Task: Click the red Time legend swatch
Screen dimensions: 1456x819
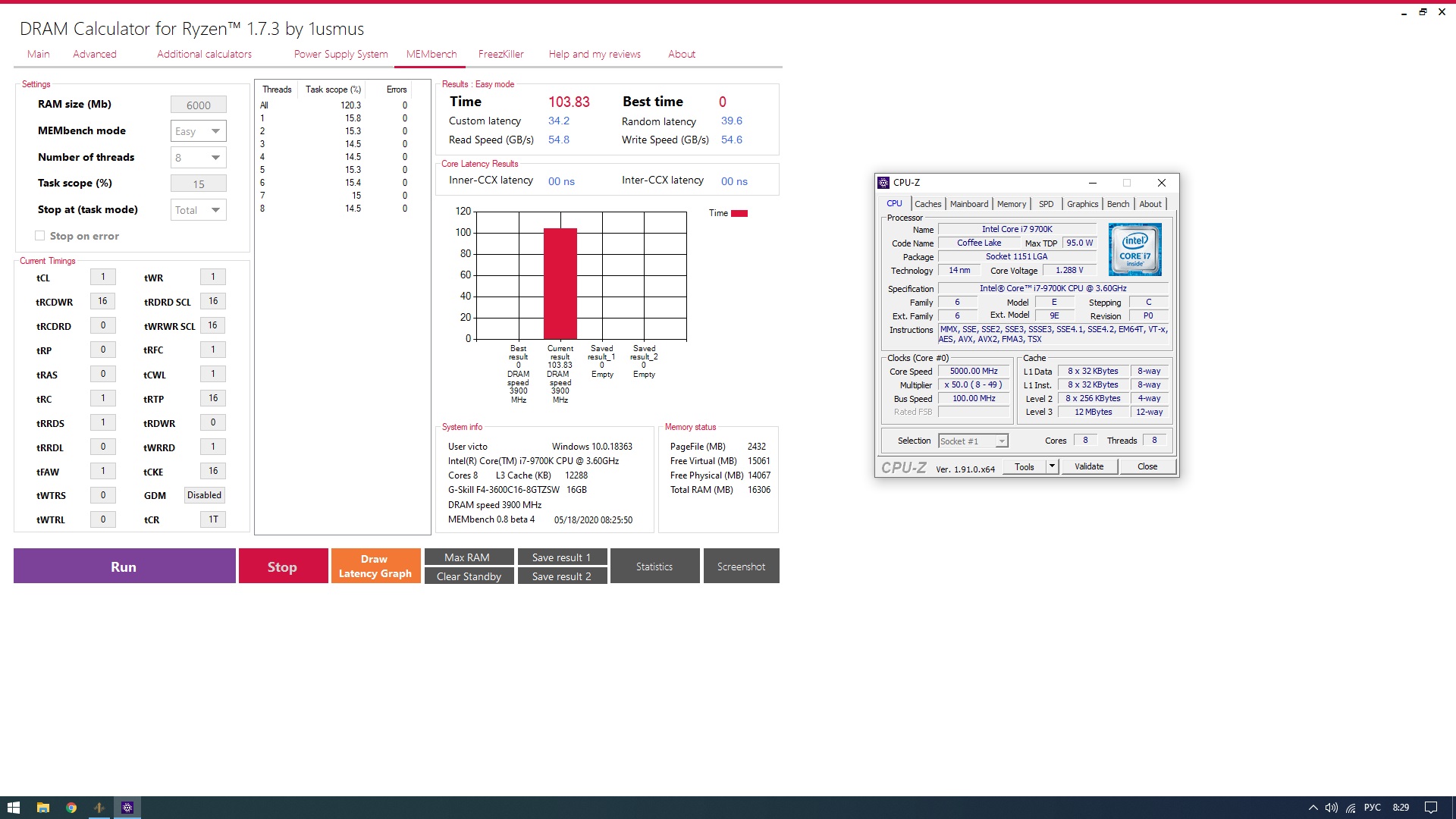Action: [x=739, y=213]
